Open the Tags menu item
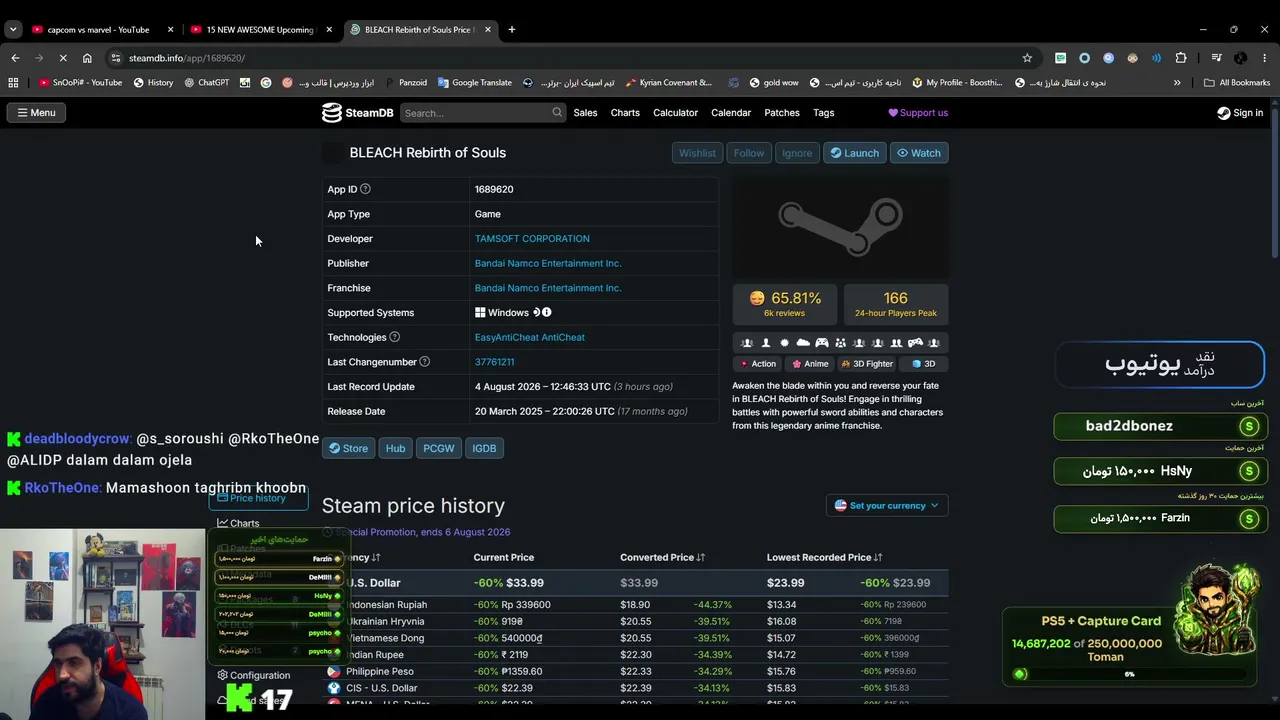1280x720 pixels. coord(824,113)
